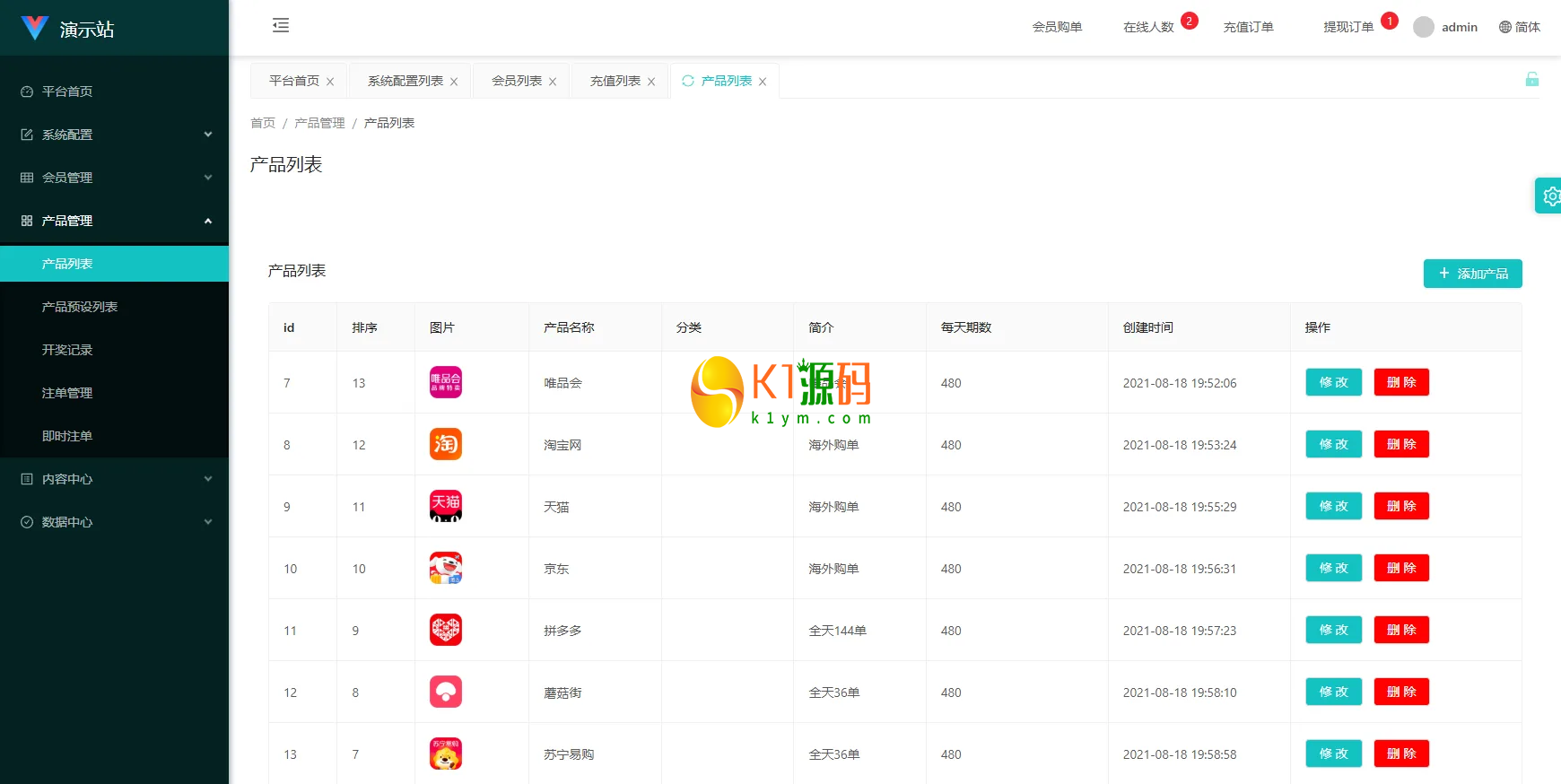Click the blue V logo

coord(34,28)
